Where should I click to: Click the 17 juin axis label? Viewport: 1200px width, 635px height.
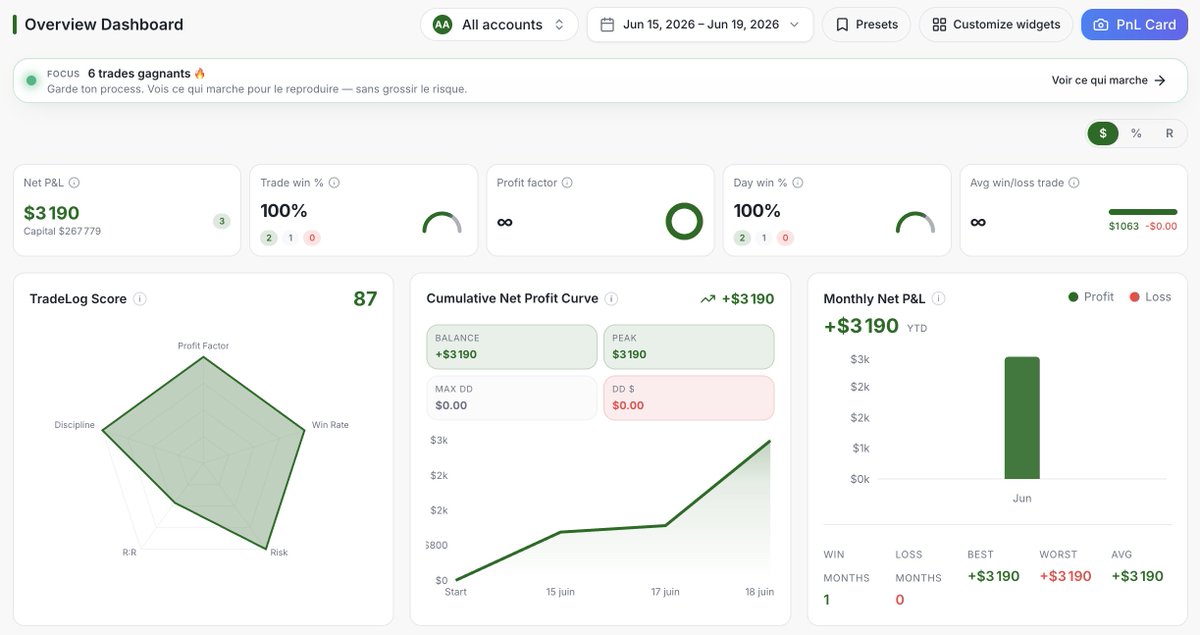(x=665, y=592)
